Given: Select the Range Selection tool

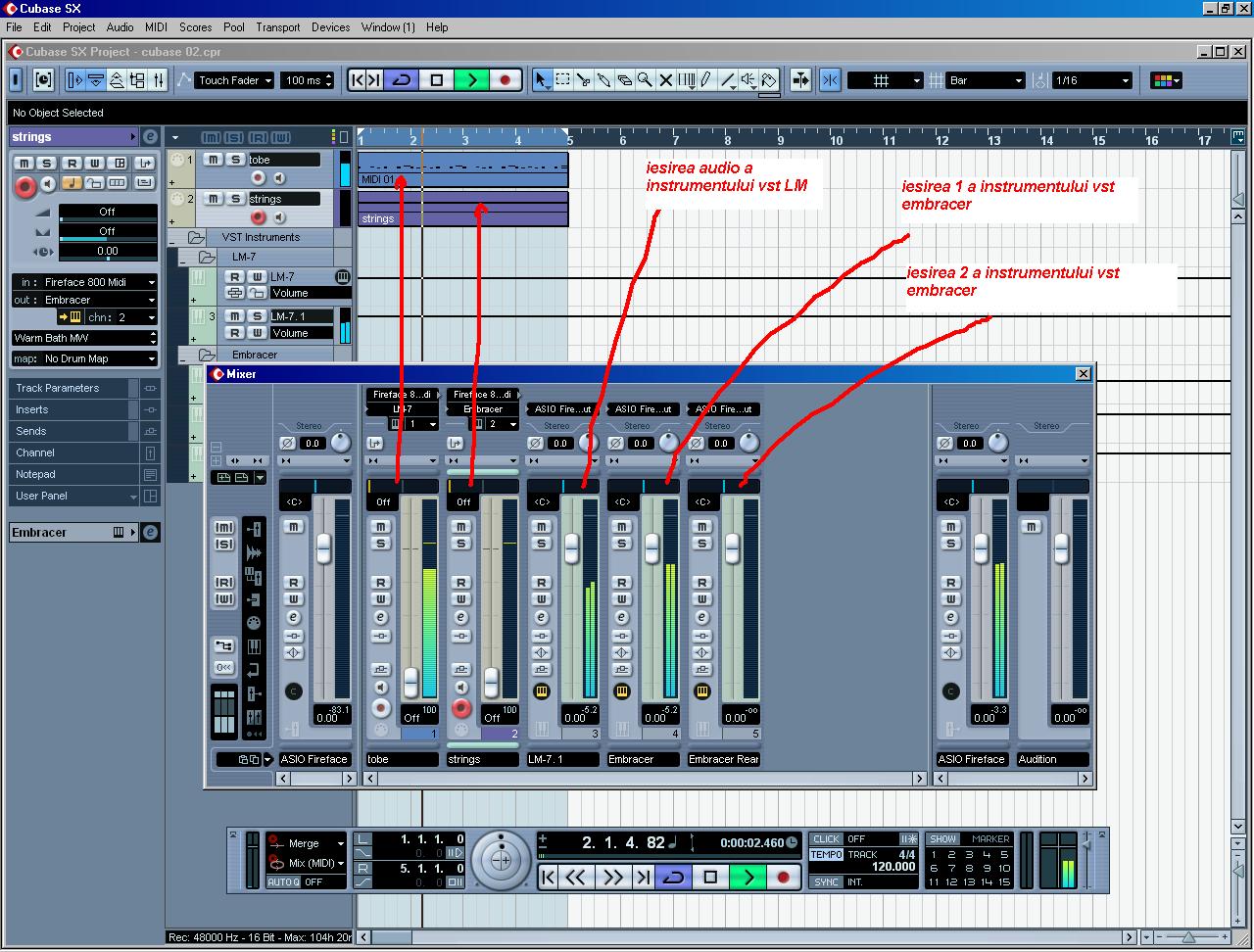Looking at the screenshot, I should tap(563, 80).
